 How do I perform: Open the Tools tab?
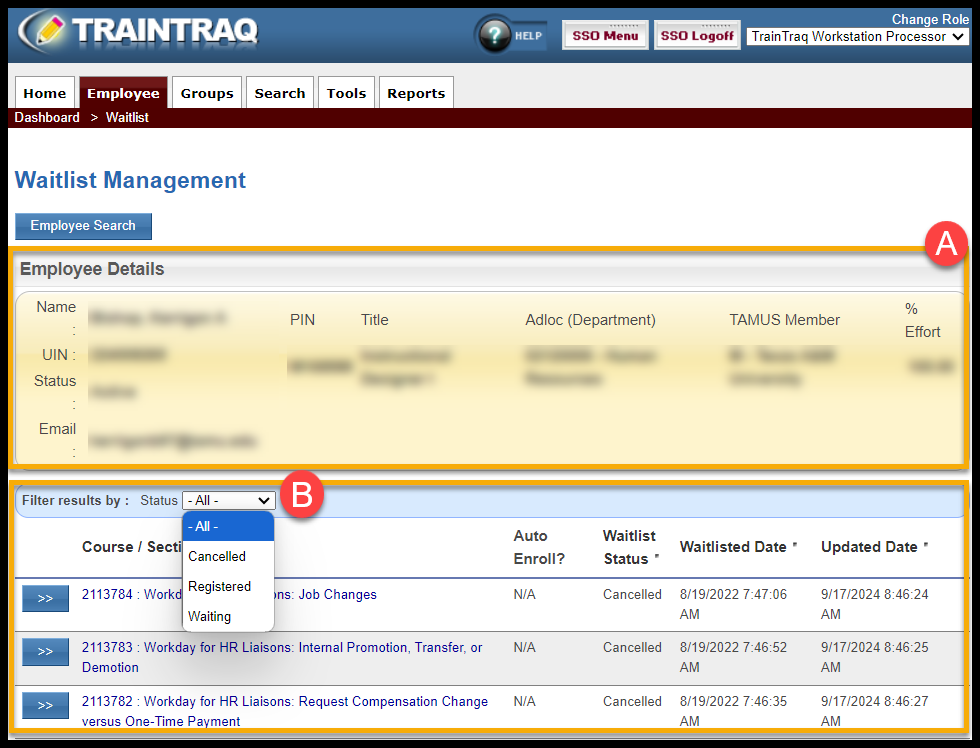click(346, 93)
